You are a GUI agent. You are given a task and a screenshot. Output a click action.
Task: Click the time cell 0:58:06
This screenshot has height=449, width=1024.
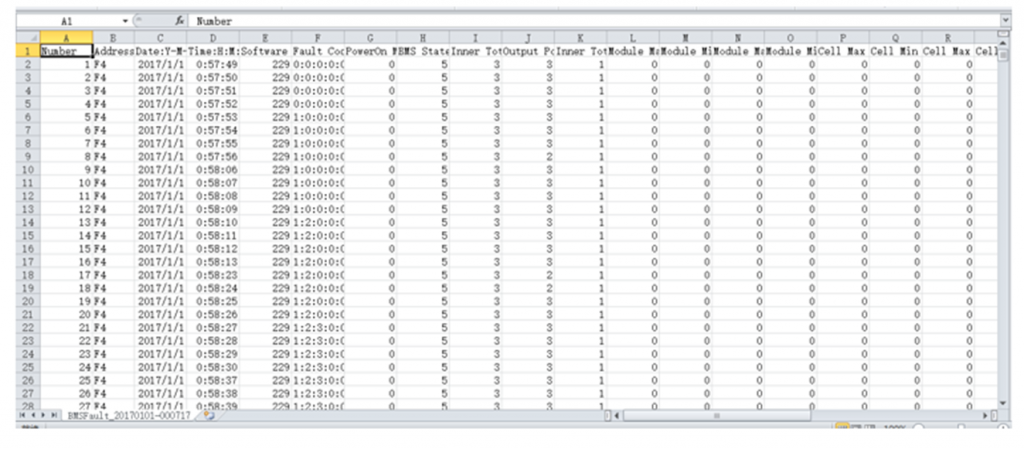coord(213,170)
